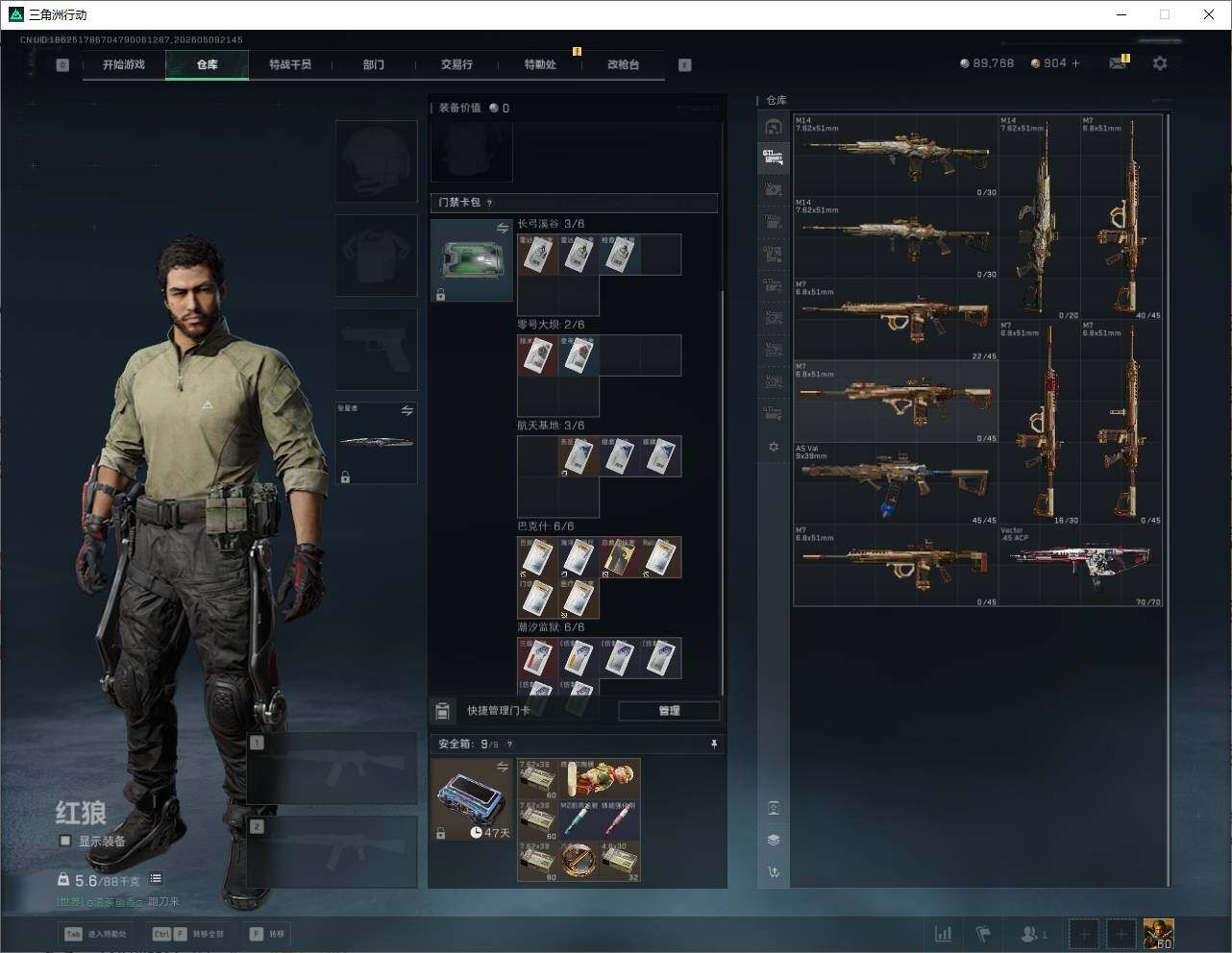Click the F 转移 shortcut button

pos(266,934)
